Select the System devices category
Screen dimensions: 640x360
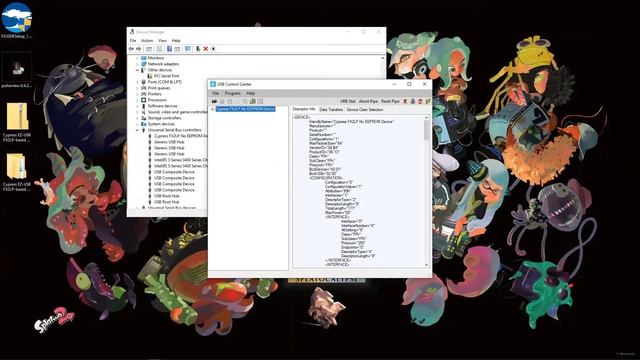[x=161, y=124]
